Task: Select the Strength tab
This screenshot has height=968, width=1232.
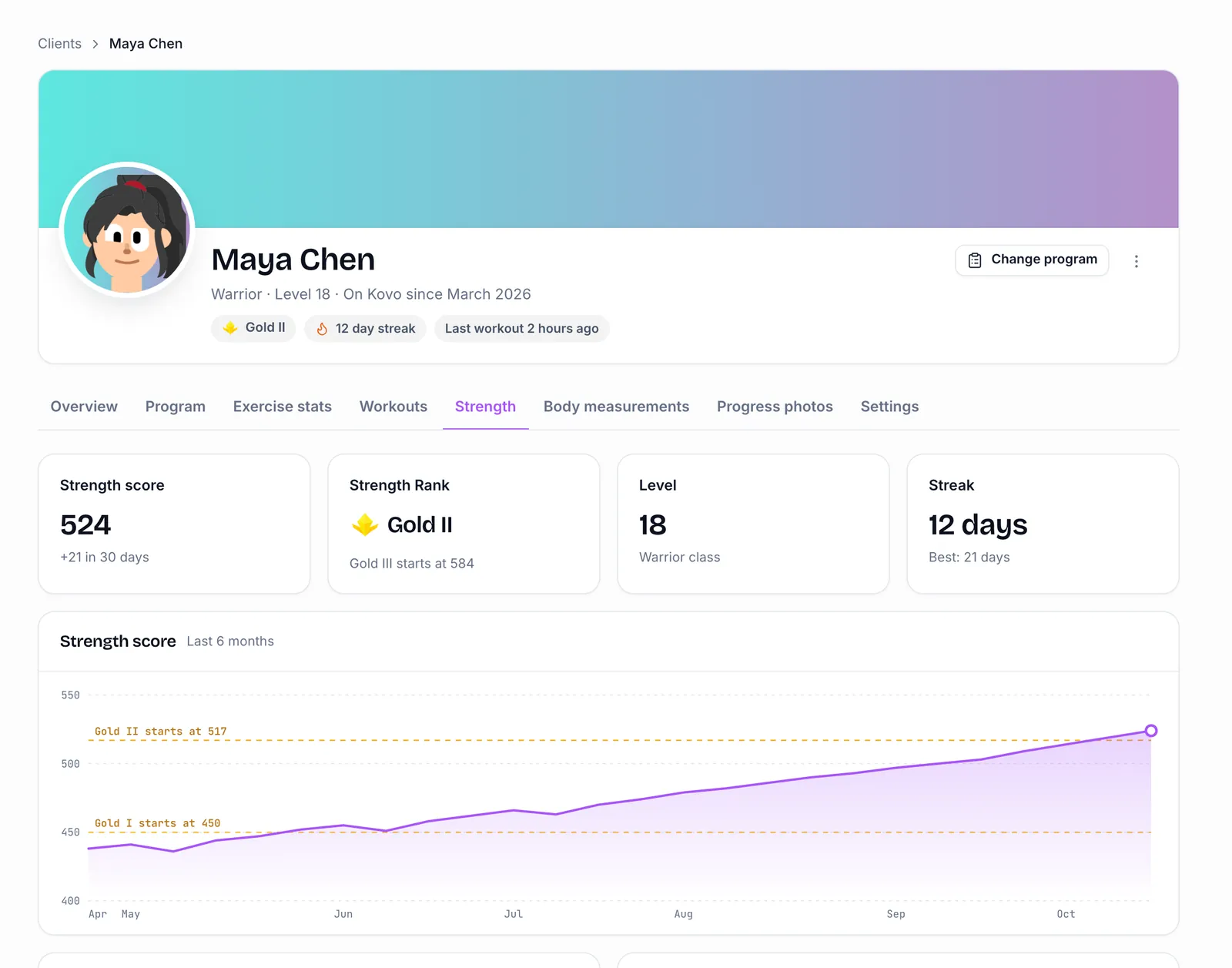Action: coord(485,407)
